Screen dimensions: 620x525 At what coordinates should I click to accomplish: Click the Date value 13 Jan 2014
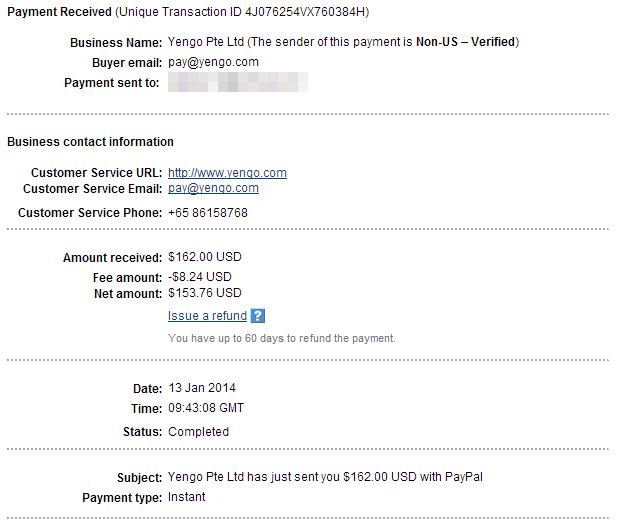pos(202,388)
